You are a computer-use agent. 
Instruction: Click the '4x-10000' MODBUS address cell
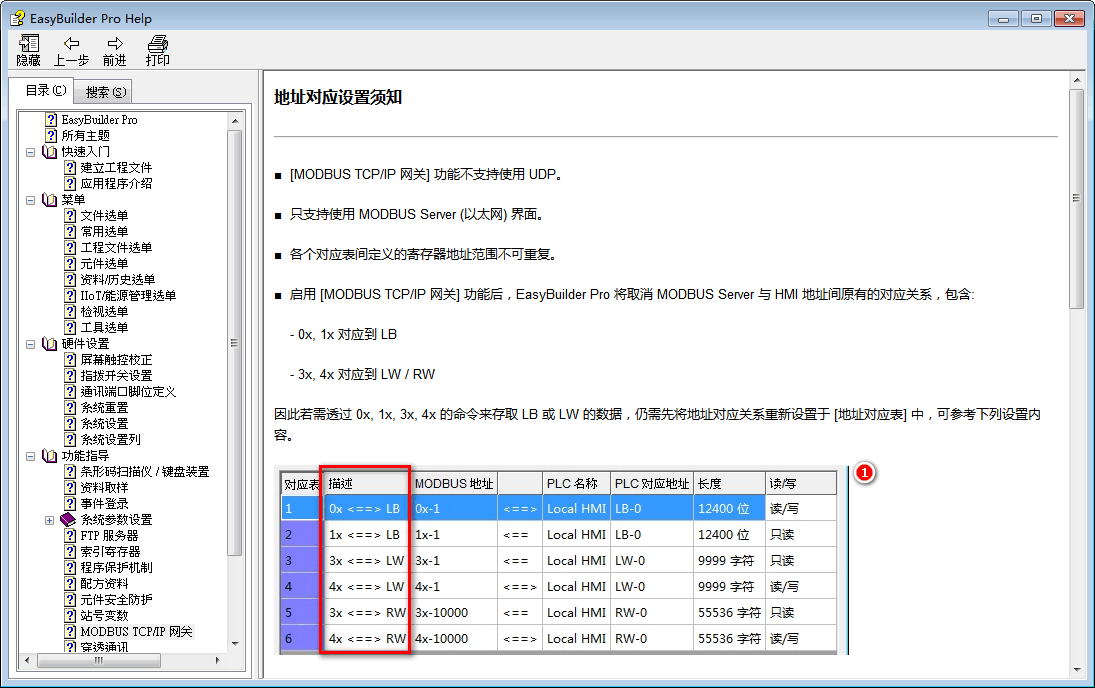pos(455,638)
